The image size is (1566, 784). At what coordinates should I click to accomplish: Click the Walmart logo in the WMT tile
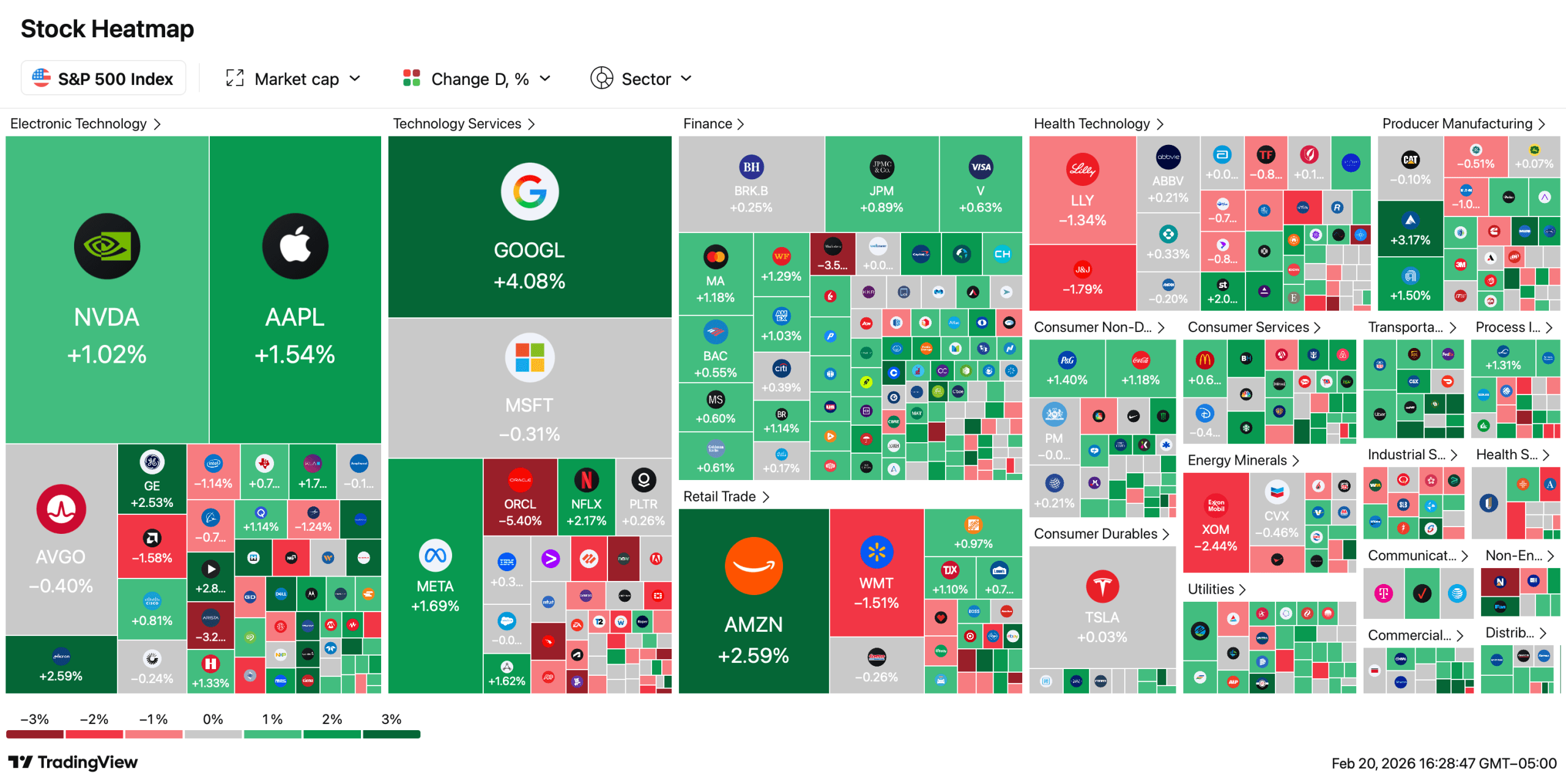click(x=876, y=552)
